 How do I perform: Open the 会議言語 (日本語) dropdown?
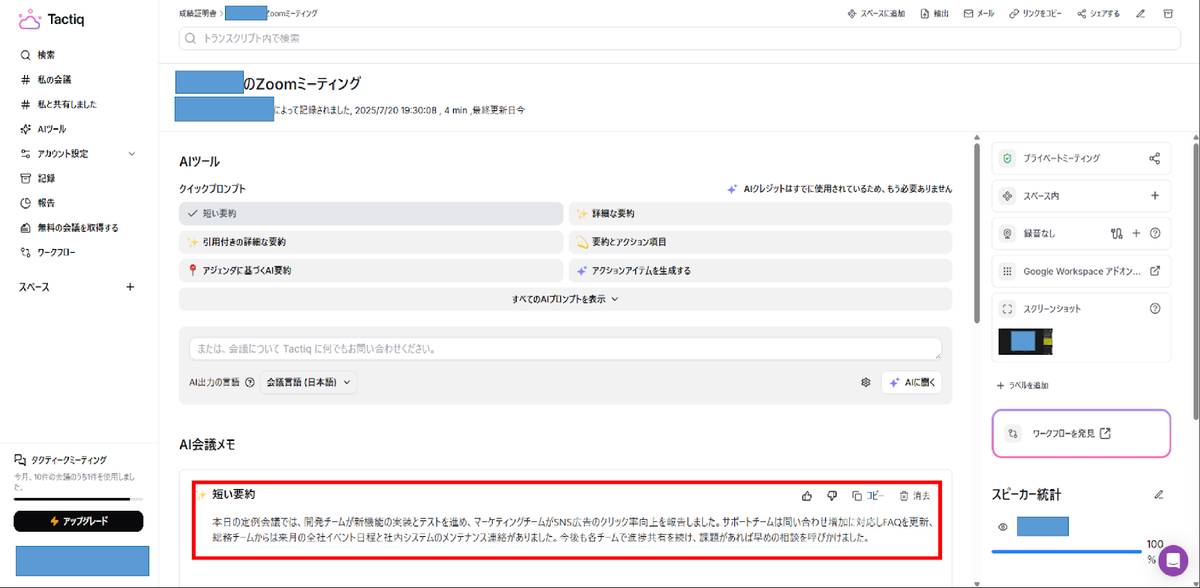coord(308,382)
